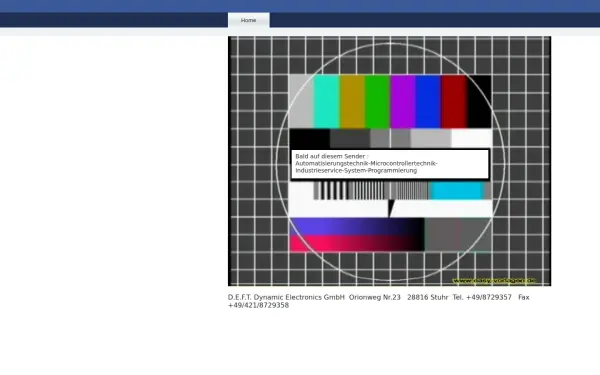
Task: Click the Automatisierungstechnik-Microcontrollertechnik line
Action: click(x=366, y=163)
